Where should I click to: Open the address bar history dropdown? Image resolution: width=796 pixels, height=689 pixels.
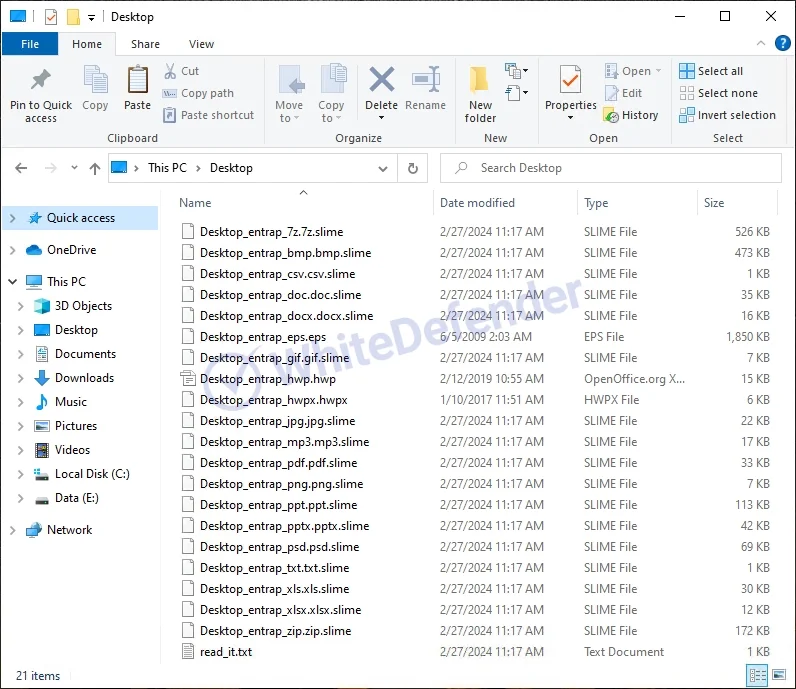pyautogui.click(x=383, y=168)
